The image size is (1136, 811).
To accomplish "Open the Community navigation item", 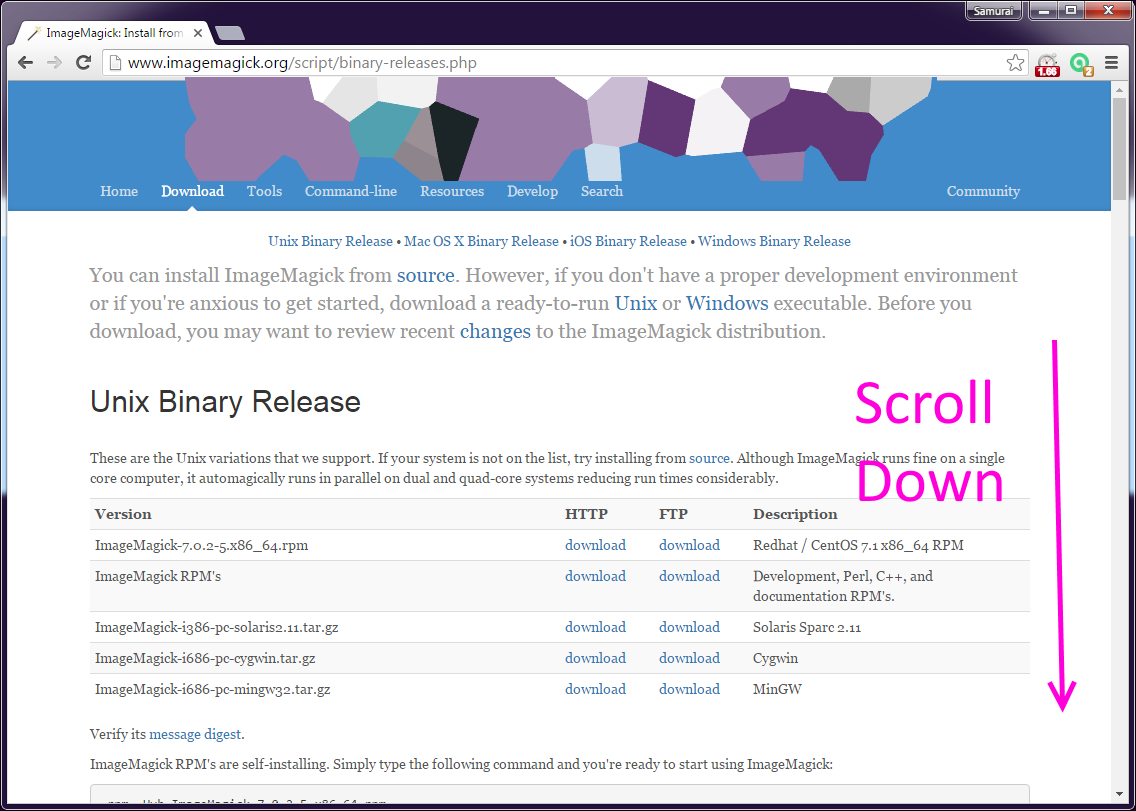I will click(x=983, y=191).
